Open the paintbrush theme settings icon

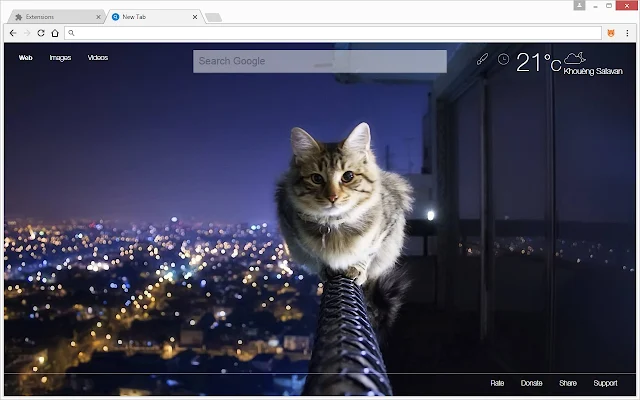[x=482, y=59]
